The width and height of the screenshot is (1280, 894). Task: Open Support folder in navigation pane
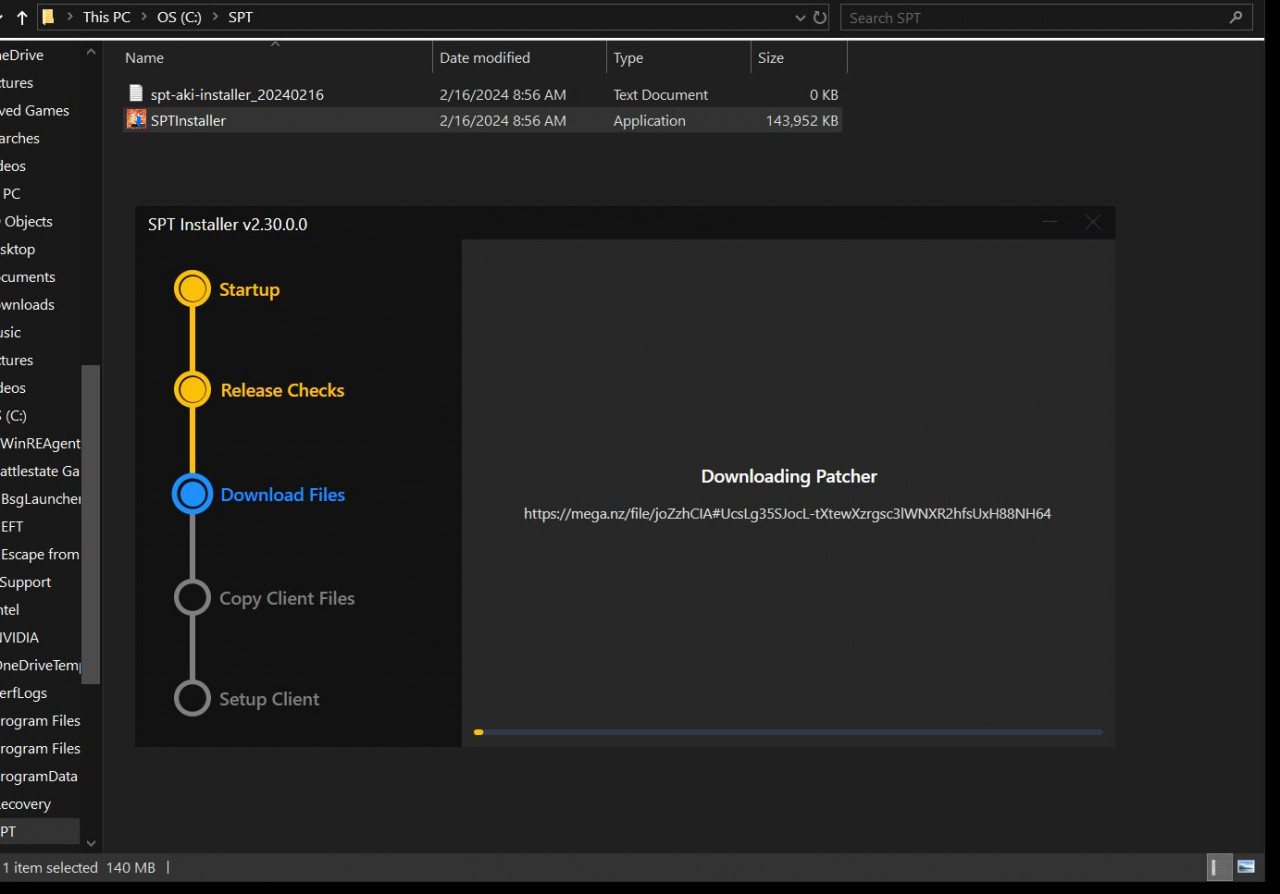pyautogui.click(x=26, y=582)
